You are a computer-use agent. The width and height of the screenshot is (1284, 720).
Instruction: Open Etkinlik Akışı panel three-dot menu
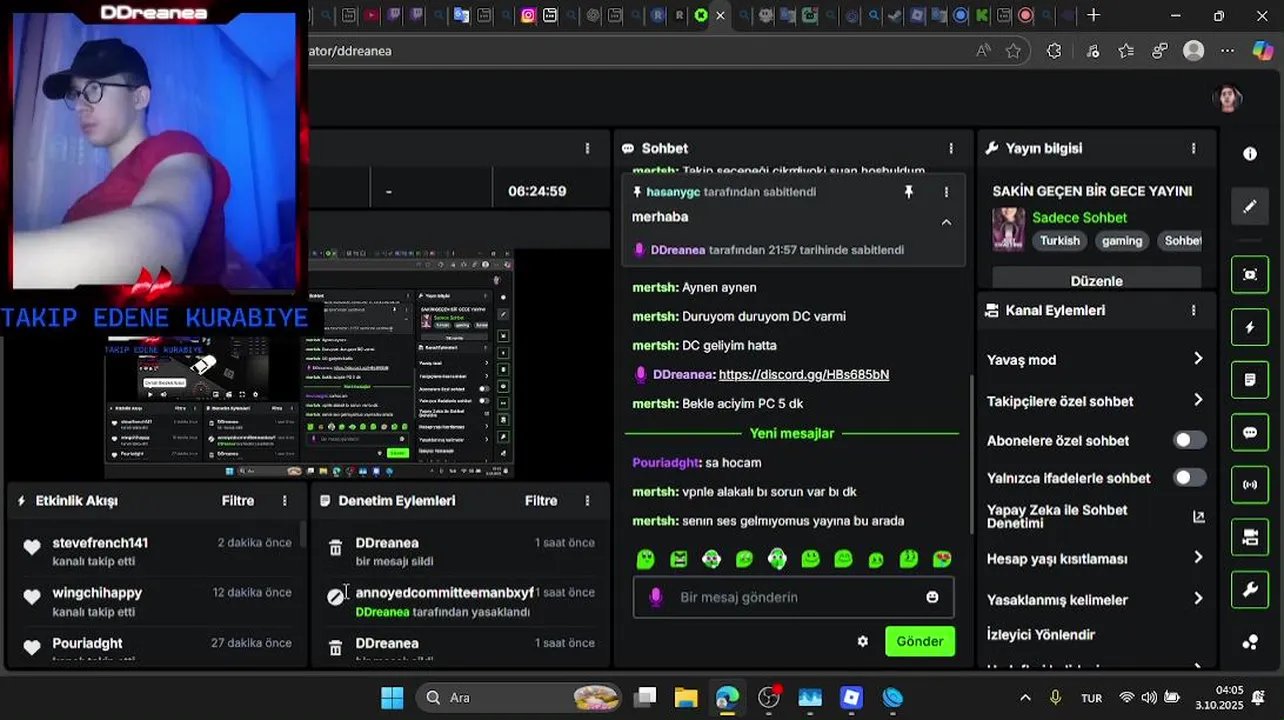point(285,501)
